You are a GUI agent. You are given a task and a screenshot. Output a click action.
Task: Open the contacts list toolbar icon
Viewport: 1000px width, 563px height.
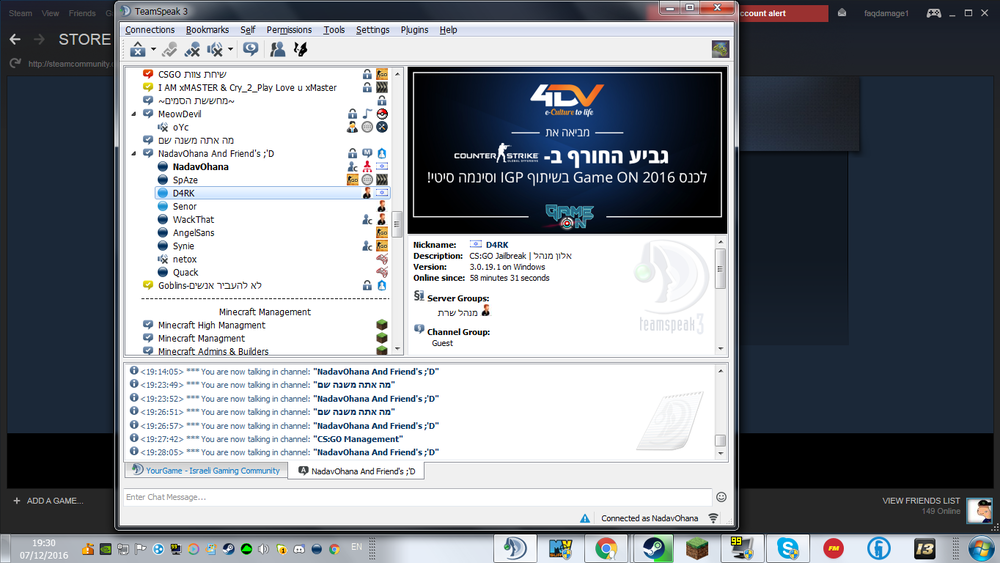click(x=278, y=49)
